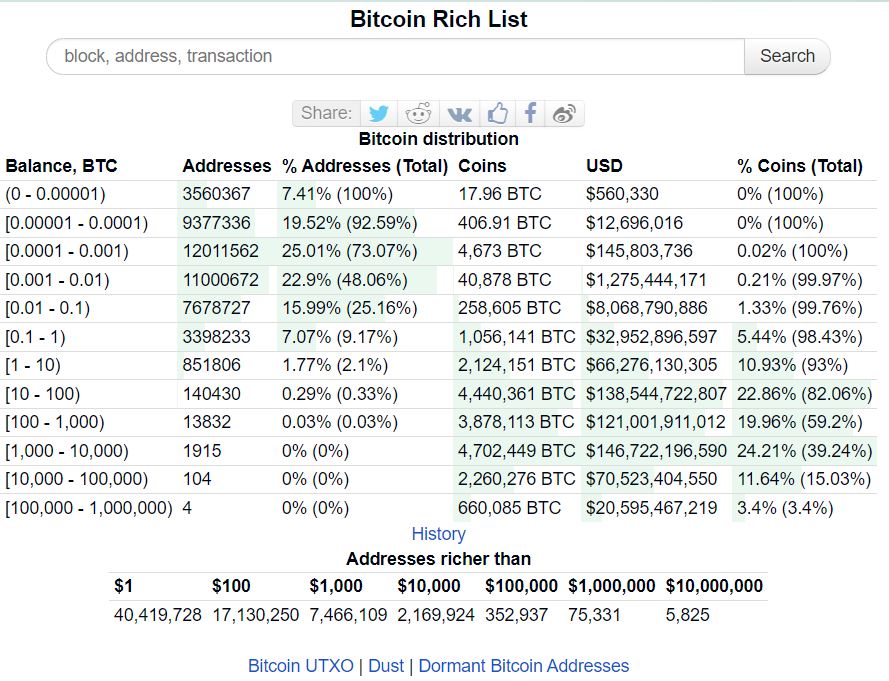
Task: Click the Weibo share icon
Action: coord(565,113)
